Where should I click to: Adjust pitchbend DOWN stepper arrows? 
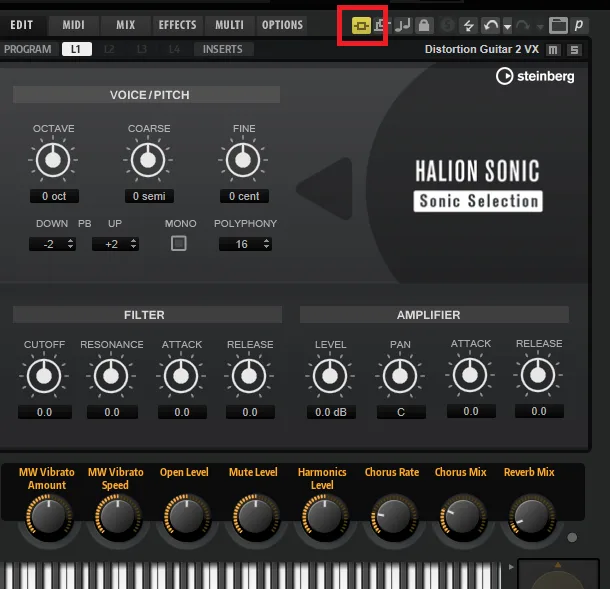70,244
